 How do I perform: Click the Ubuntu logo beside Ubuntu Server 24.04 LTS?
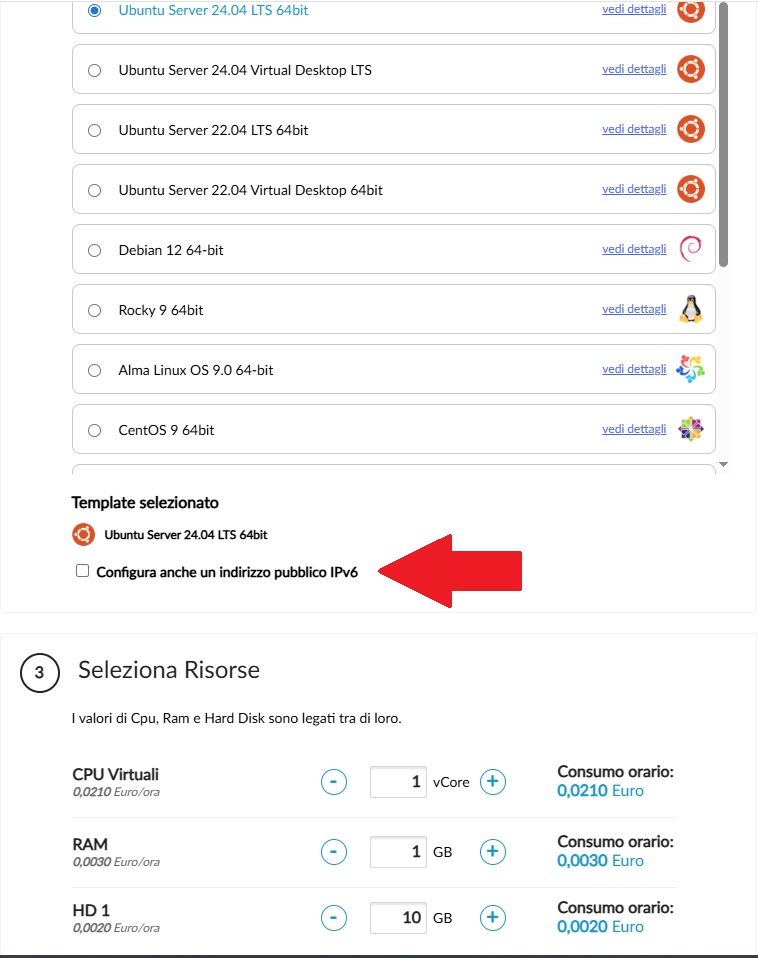tap(691, 9)
